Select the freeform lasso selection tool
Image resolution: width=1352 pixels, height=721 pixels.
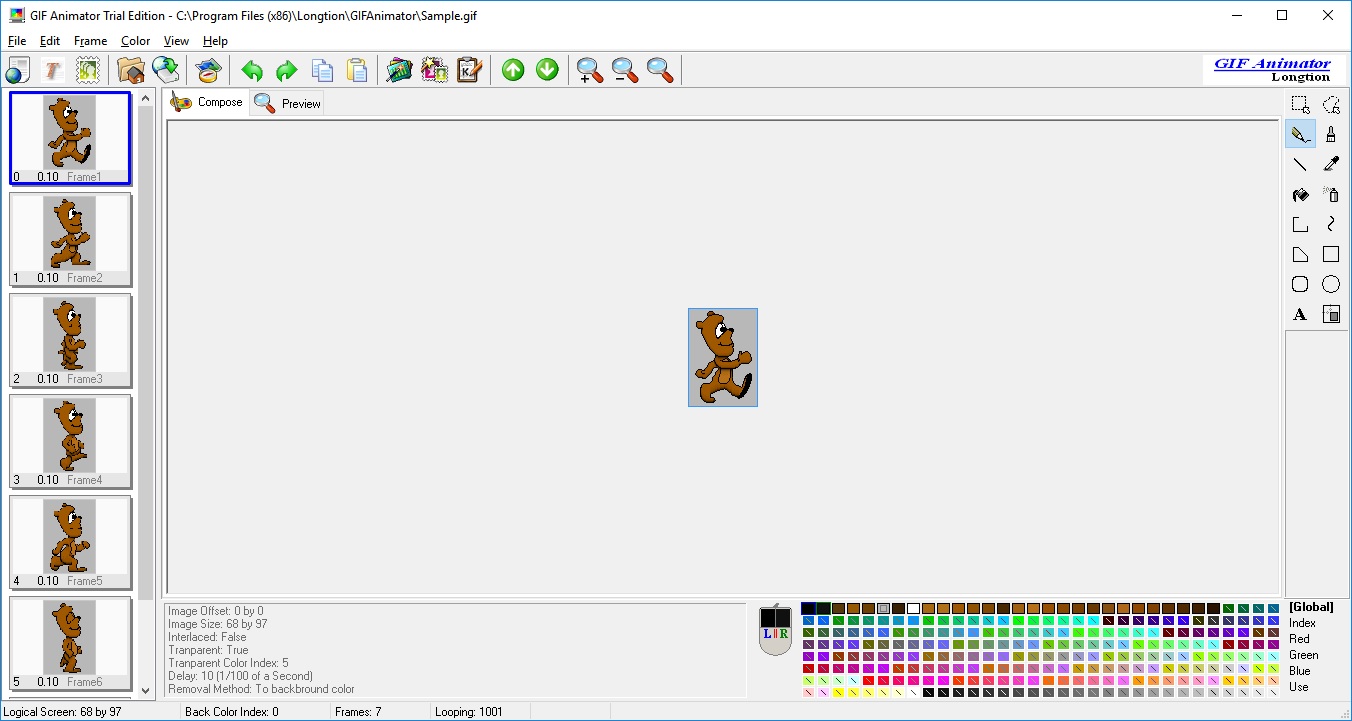click(x=1331, y=104)
